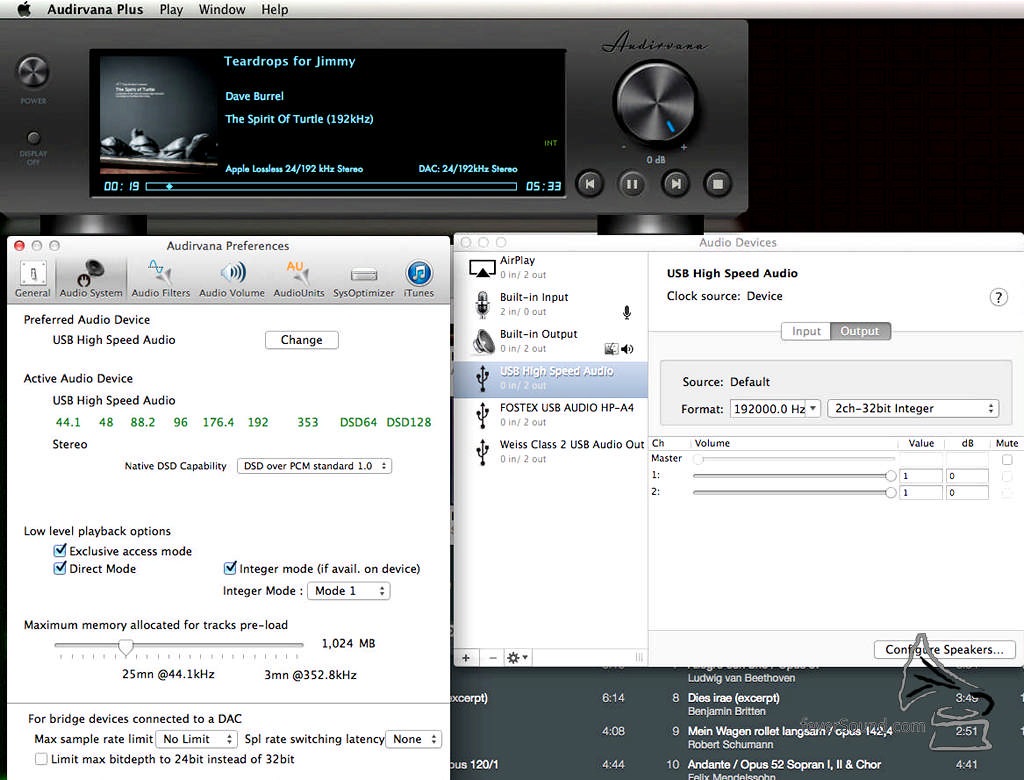
Task: Add a device with the plus button
Action: coord(466,658)
